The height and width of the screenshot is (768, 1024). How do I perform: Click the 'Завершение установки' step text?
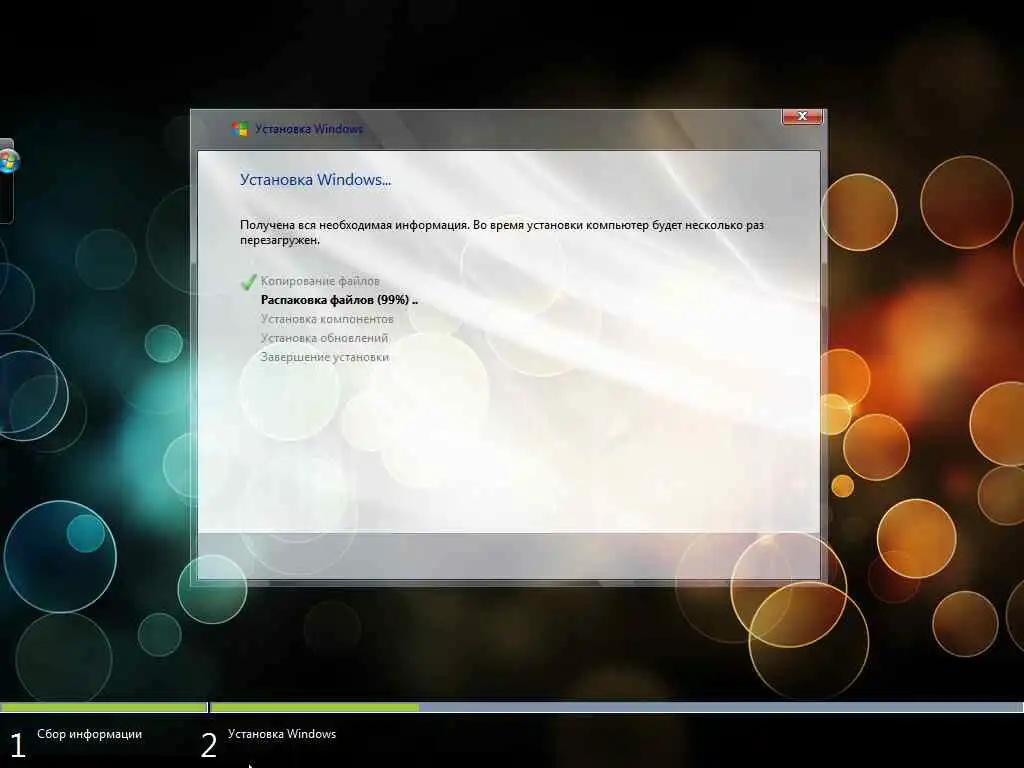pyautogui.click(x=325, y=357)
